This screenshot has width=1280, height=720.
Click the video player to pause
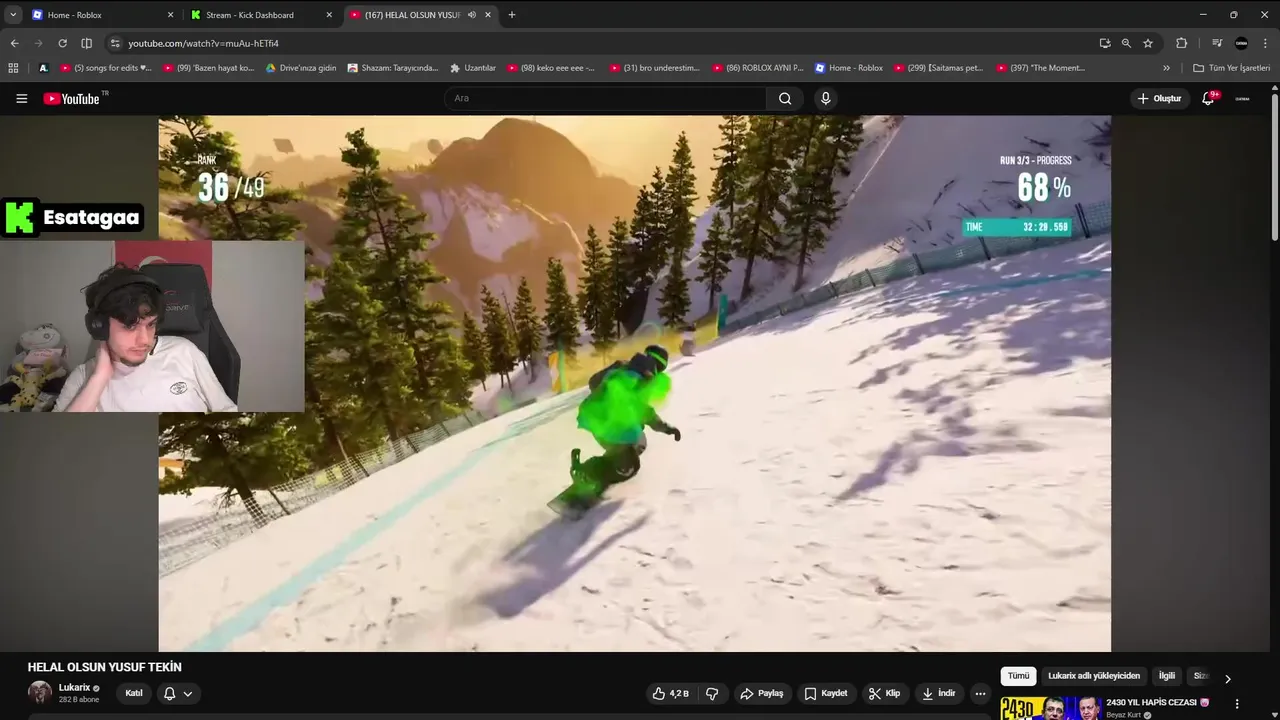click(634, 384)
